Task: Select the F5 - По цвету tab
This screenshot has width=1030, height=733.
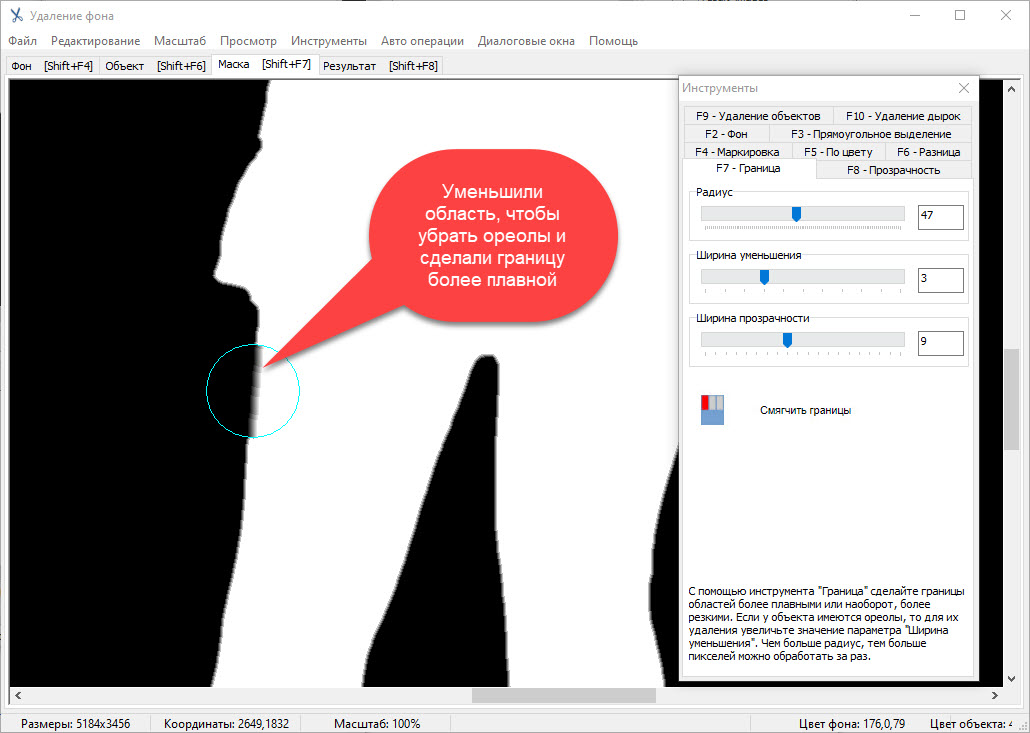Action: click(x=838, y=152)
